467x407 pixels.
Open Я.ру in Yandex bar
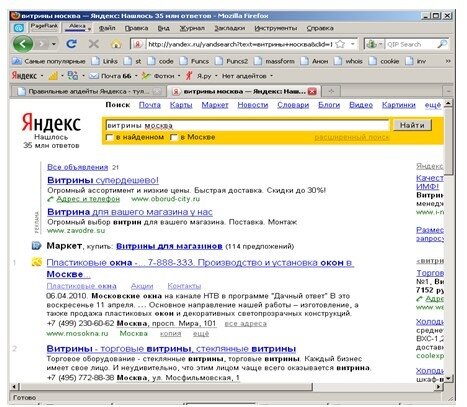(x=199, y=76)
